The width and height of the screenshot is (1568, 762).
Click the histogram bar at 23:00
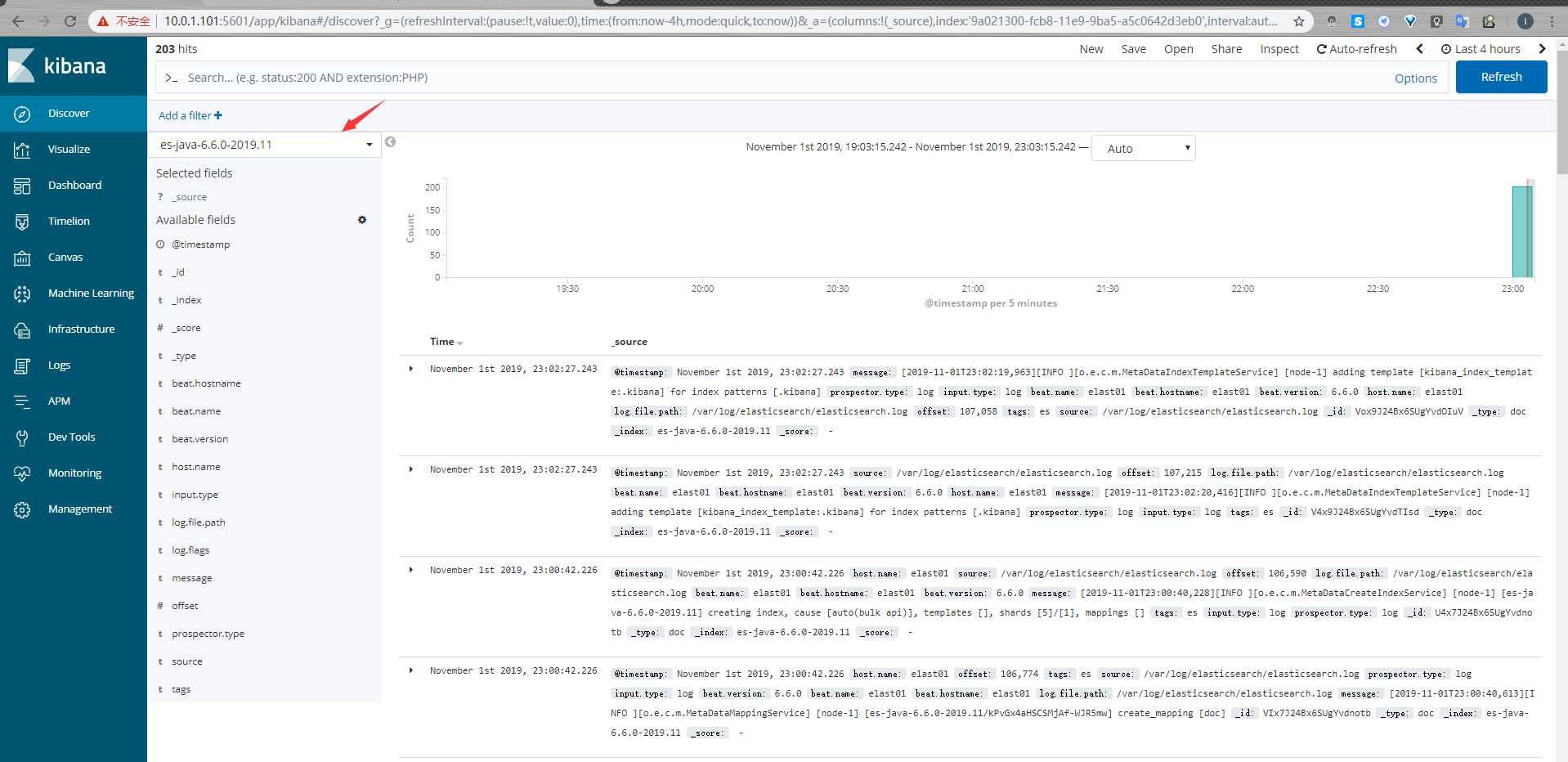[1521, 232]
